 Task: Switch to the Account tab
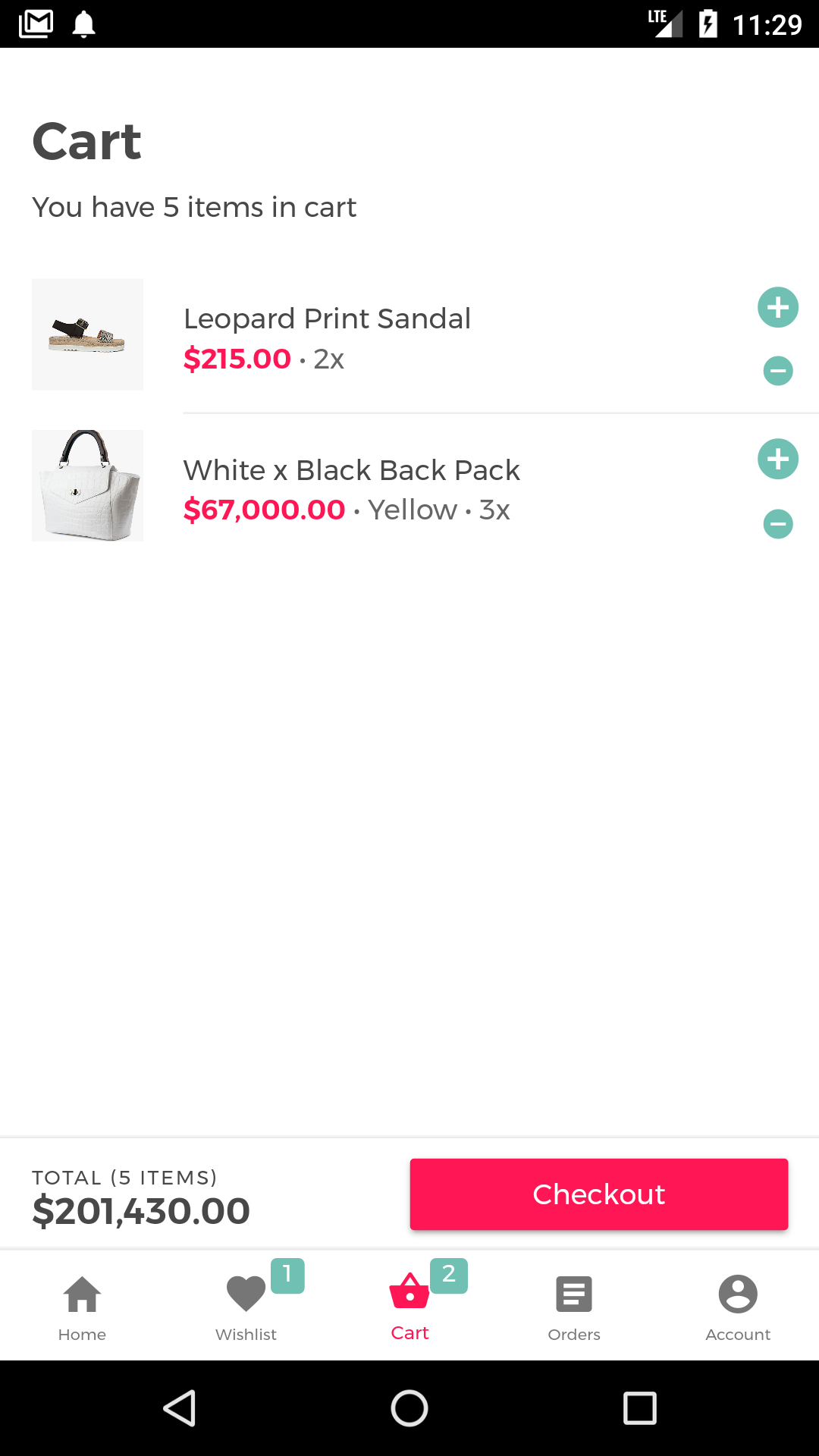(738, 1306)
